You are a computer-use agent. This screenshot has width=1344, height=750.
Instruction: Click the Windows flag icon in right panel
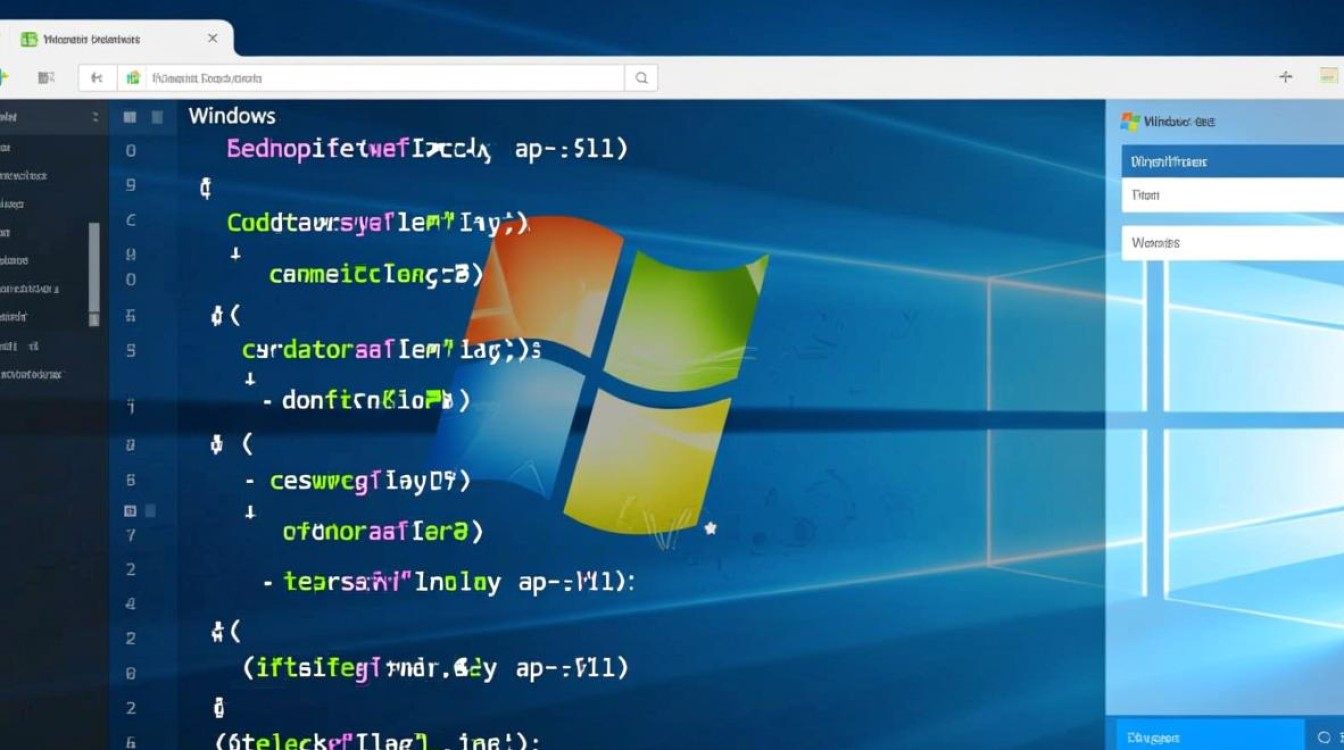click(x=1130, y=121)
